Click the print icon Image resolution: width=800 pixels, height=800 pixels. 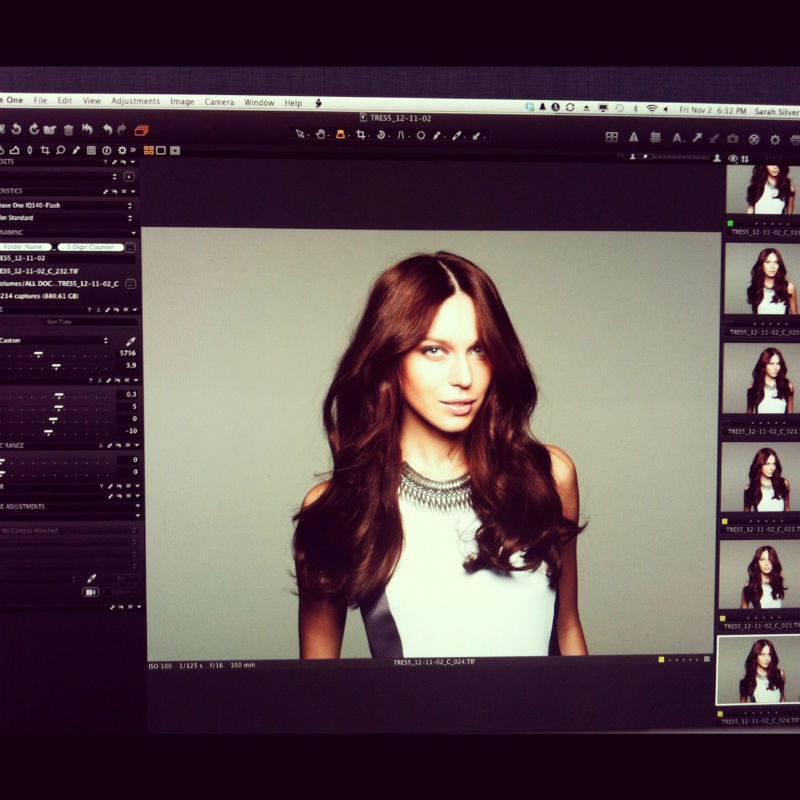tap(795, 140)
